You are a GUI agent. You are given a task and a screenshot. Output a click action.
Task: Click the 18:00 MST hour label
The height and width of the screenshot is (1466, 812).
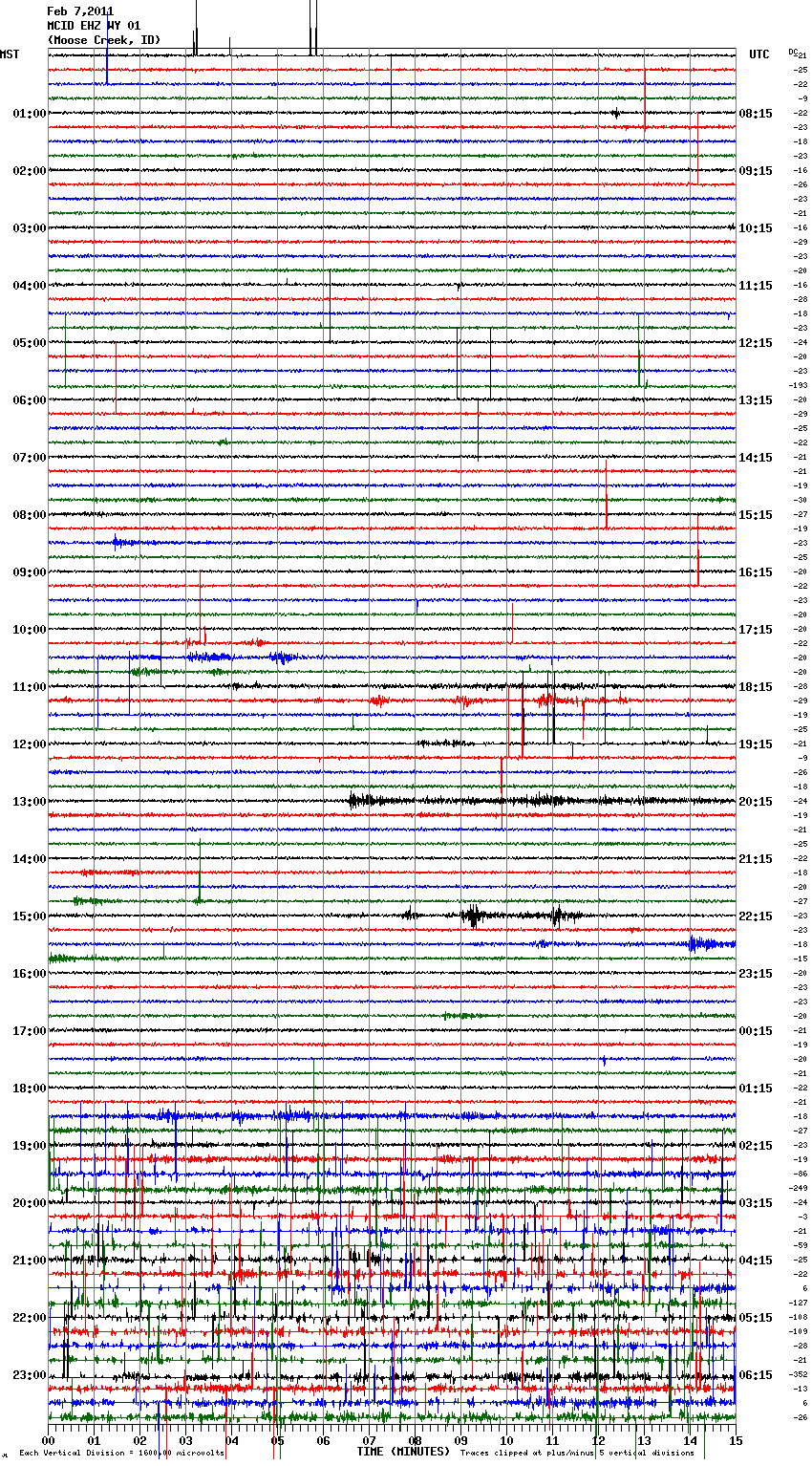pyautogui.click(x=30, y=1089)
